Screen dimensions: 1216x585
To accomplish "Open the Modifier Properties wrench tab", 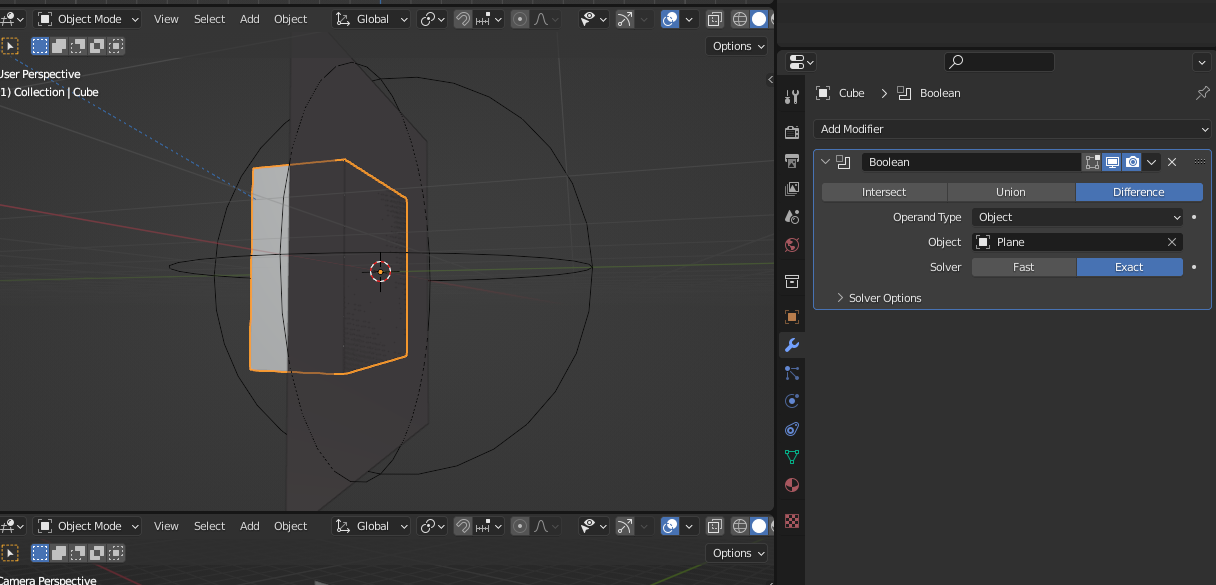I will click(791, 345).
